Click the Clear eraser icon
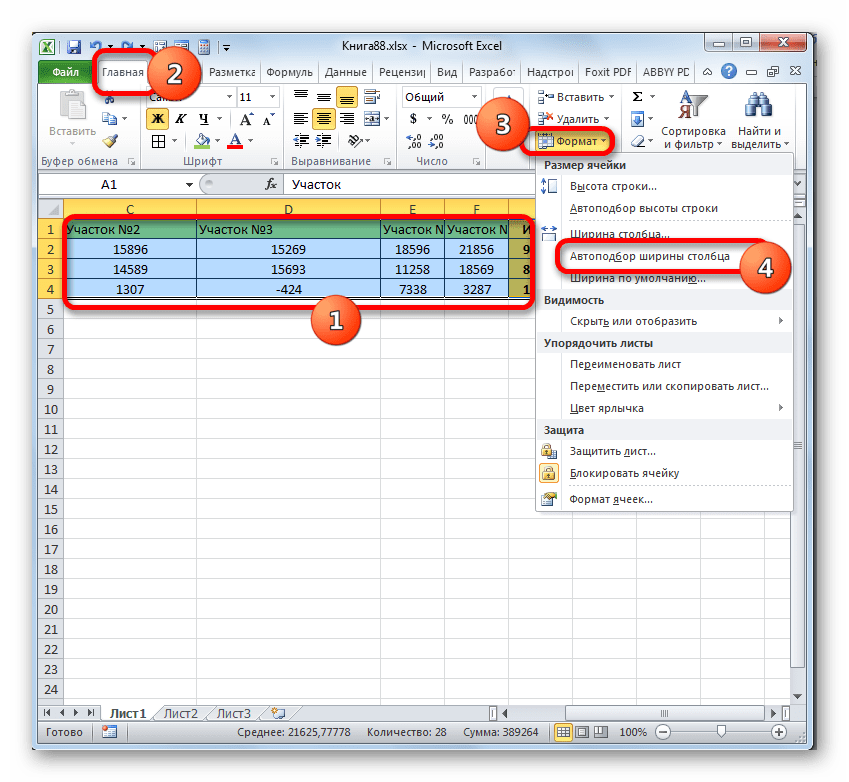 click(638, 141)
